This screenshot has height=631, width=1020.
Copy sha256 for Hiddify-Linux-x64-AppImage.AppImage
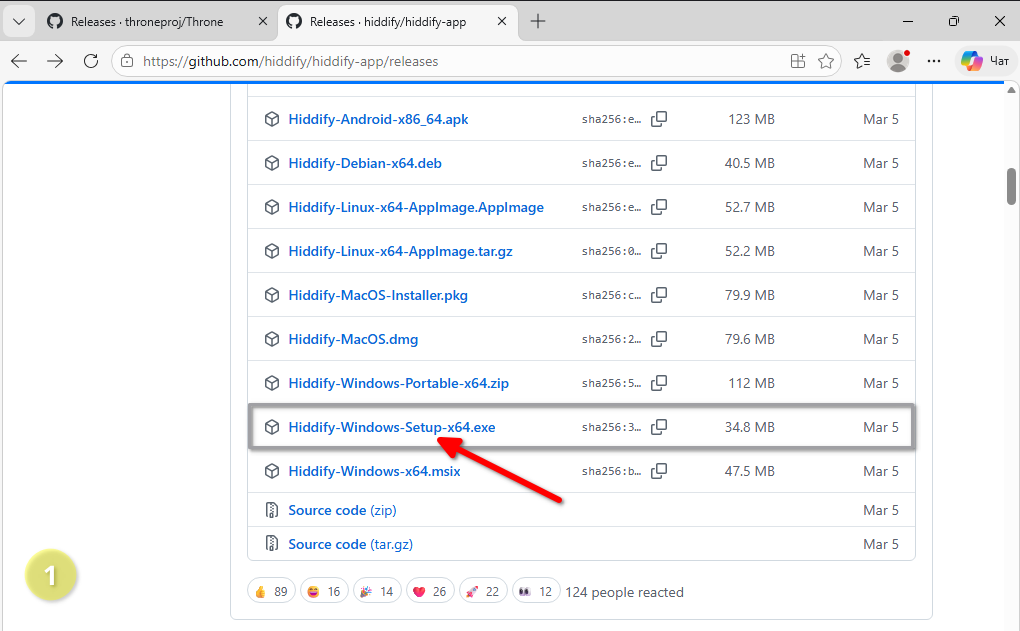coord(659,207)
